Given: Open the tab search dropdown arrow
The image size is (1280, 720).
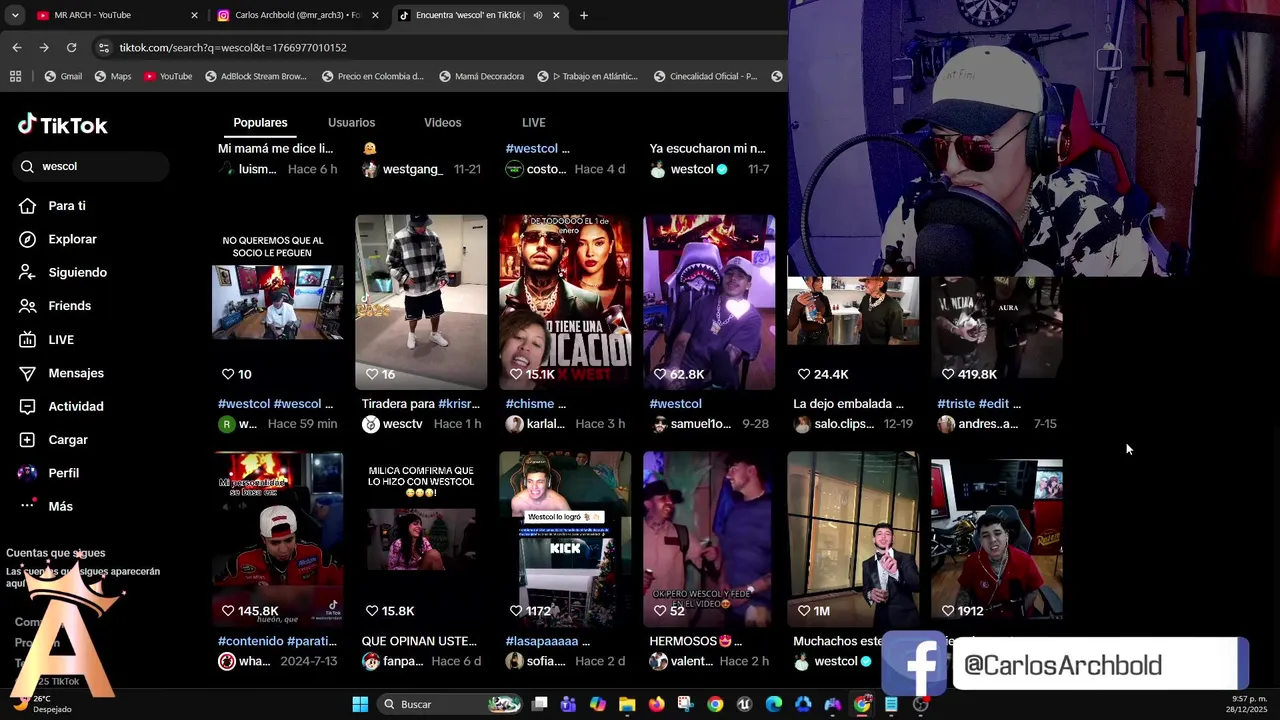Looking at the screenshot, I should (x=15, y=15).
